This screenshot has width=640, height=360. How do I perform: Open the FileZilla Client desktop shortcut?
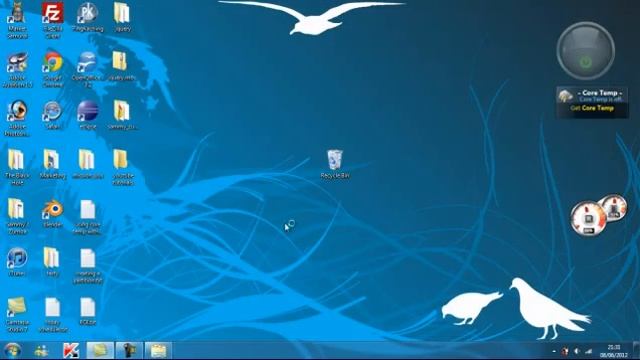click(52, 20)
